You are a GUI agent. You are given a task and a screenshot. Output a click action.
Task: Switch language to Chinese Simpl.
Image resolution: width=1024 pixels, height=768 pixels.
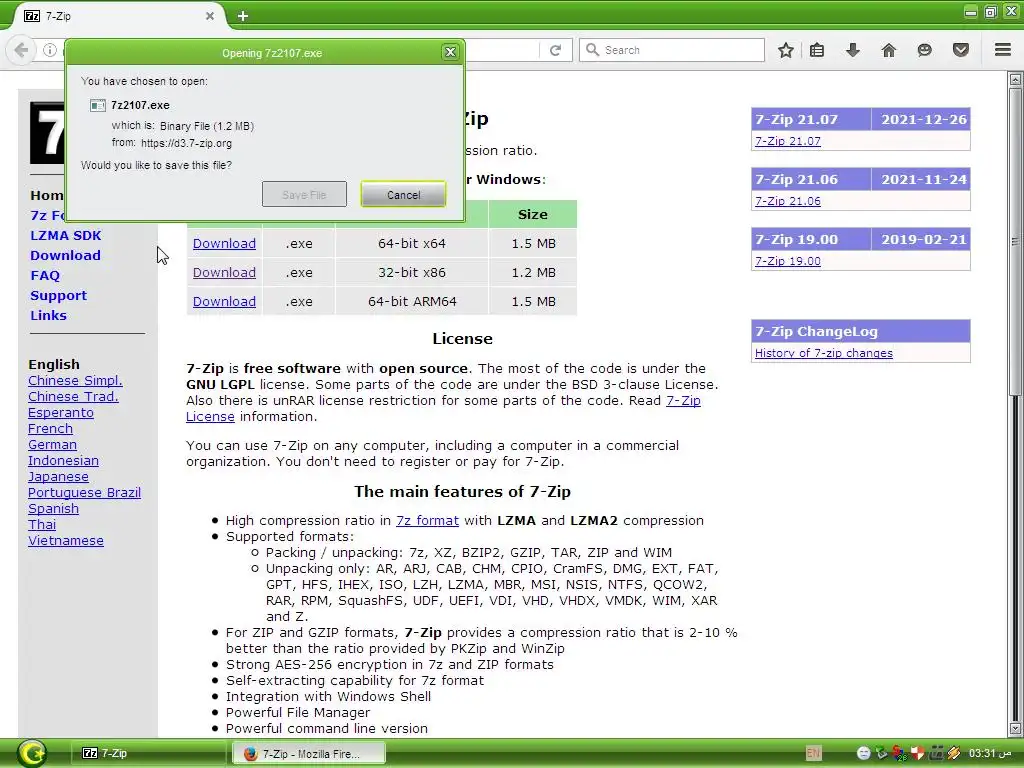[75, 381]
